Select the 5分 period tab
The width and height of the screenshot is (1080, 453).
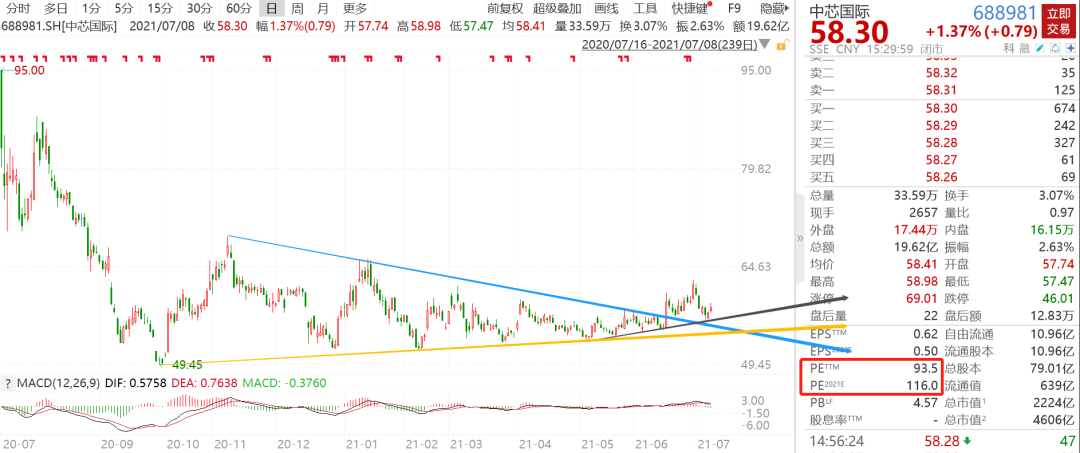(x=124, y=9)
